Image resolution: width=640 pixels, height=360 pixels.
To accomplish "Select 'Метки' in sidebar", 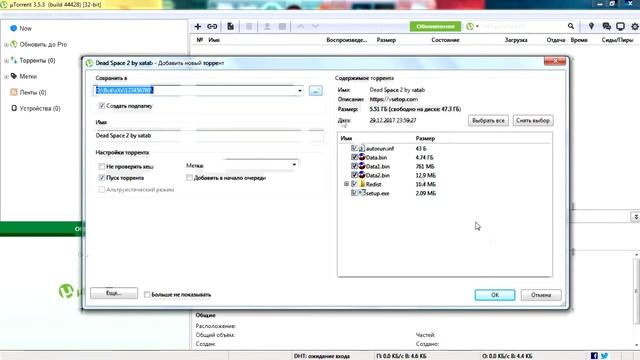I will 28,76.
